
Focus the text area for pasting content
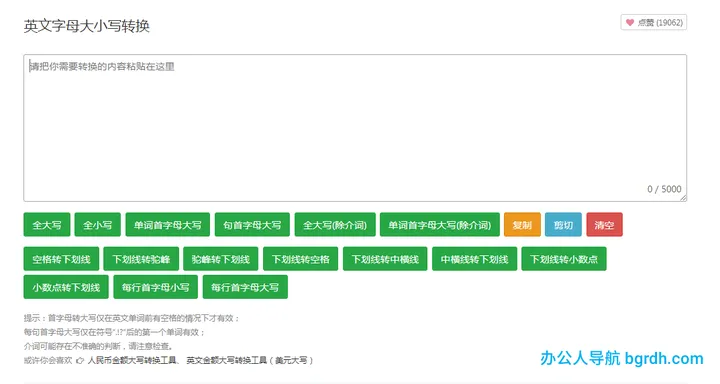point(355,128)
